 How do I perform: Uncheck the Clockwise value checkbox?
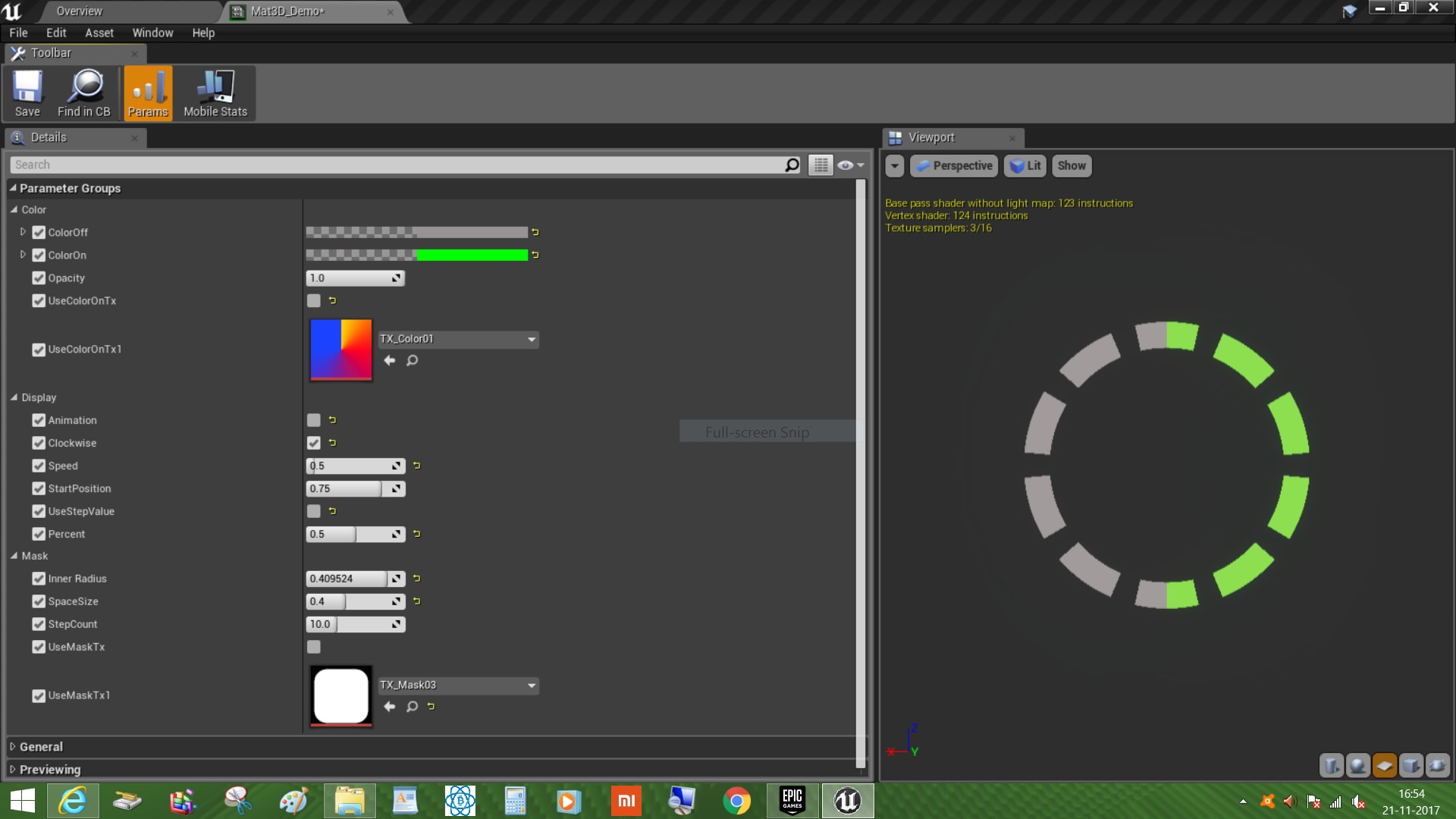click(313, 443)
